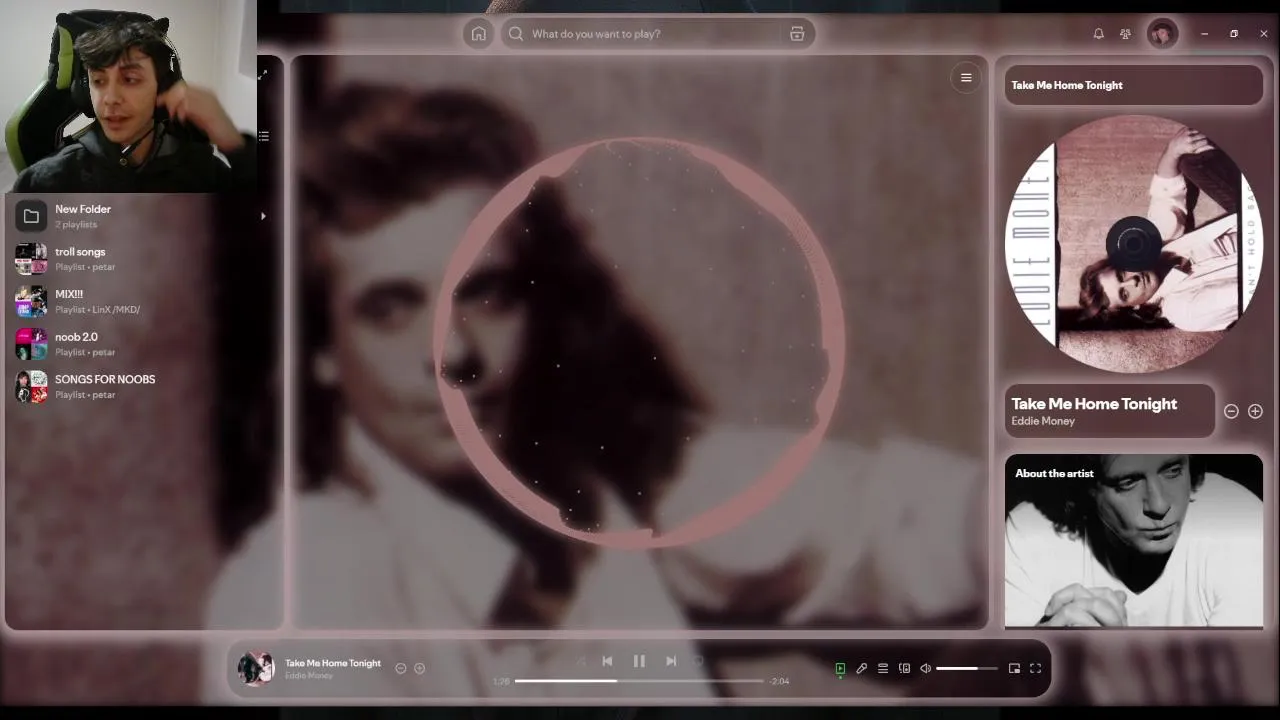Open Eddie Money link in right panel
Image resolution: width=1280 pixels, height=720 pixels.
click(x=1043, y=421)
